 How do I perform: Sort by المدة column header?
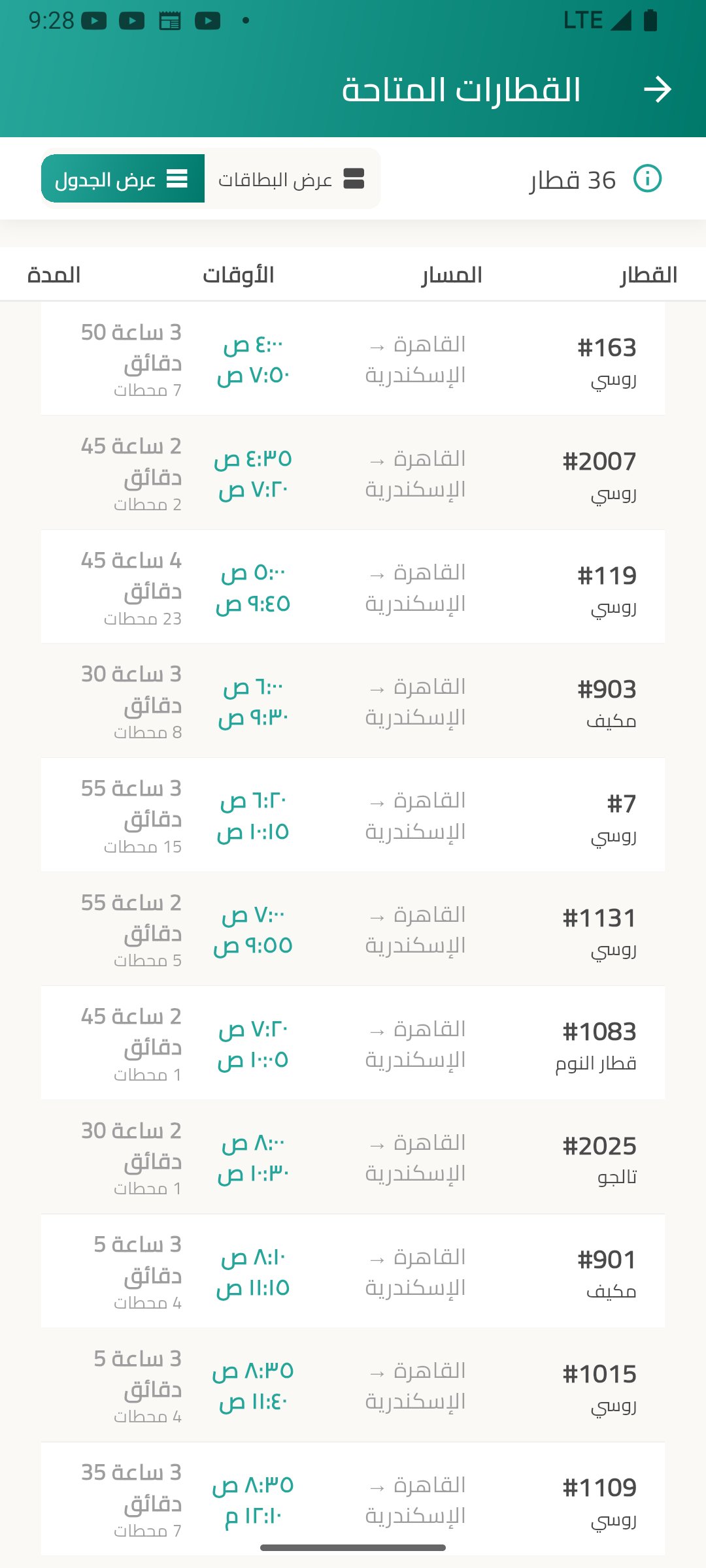tap(54, 275)
